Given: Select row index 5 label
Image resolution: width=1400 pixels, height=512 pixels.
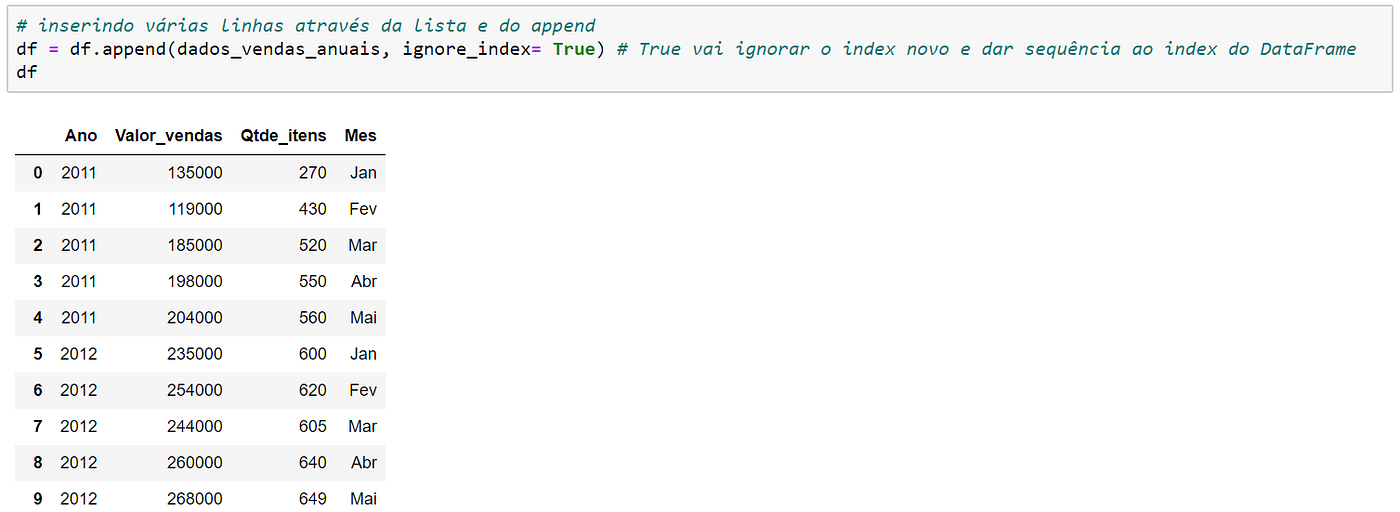Looking at the screenshot, I should click(38, 354).
